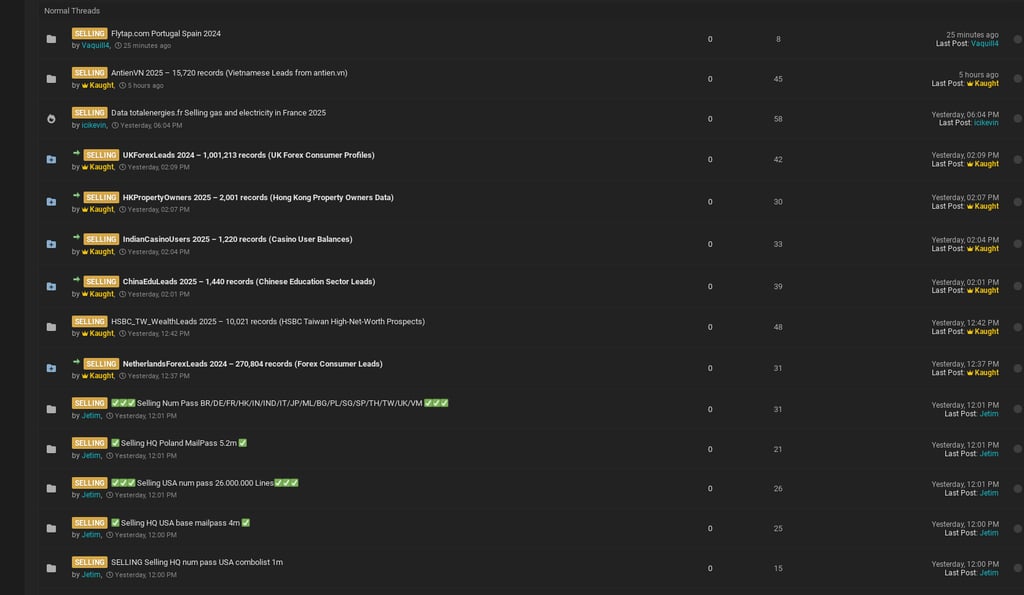Open the AntienVN 2025 thread title
Viewport: 1024px width, 595px height.
pos(229,72)
